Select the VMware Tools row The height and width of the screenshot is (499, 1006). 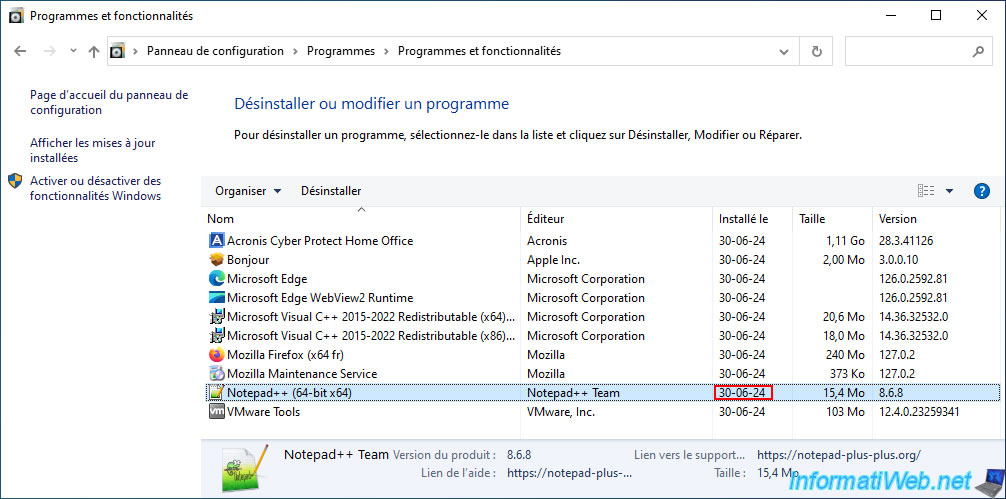click(601, 411)
